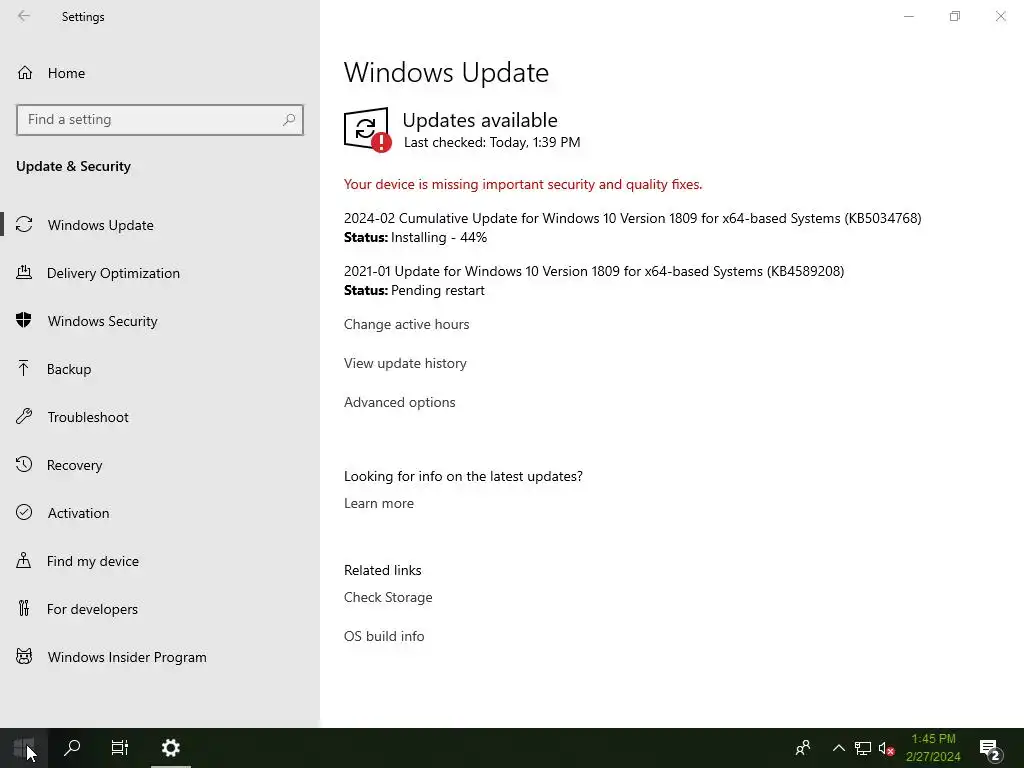Viewport: 1024px width, 768px height.
Task: Click the Backup upward arrow icon
Action: point(24,368)
